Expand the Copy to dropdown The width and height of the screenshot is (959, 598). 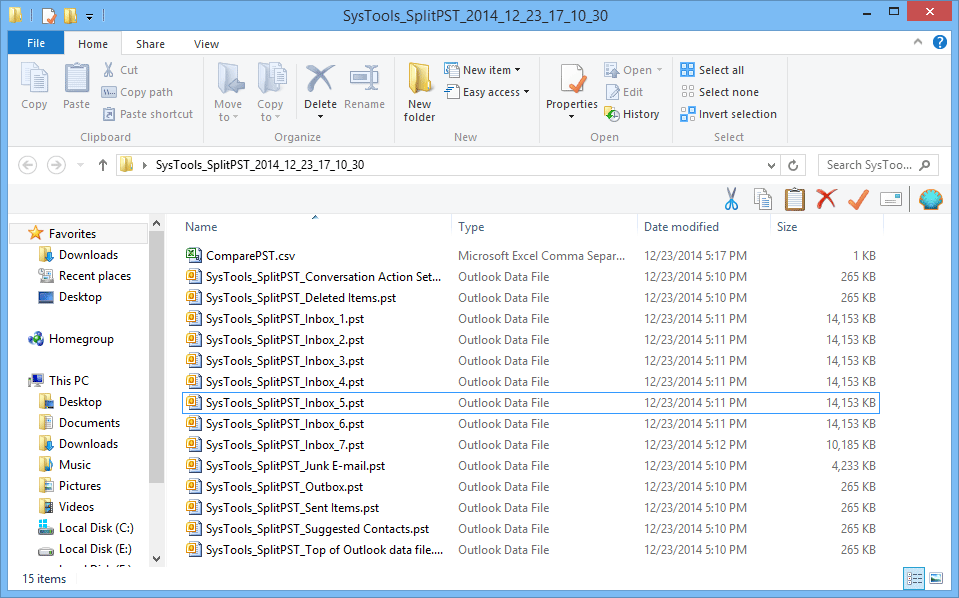[x=277, y=117]
